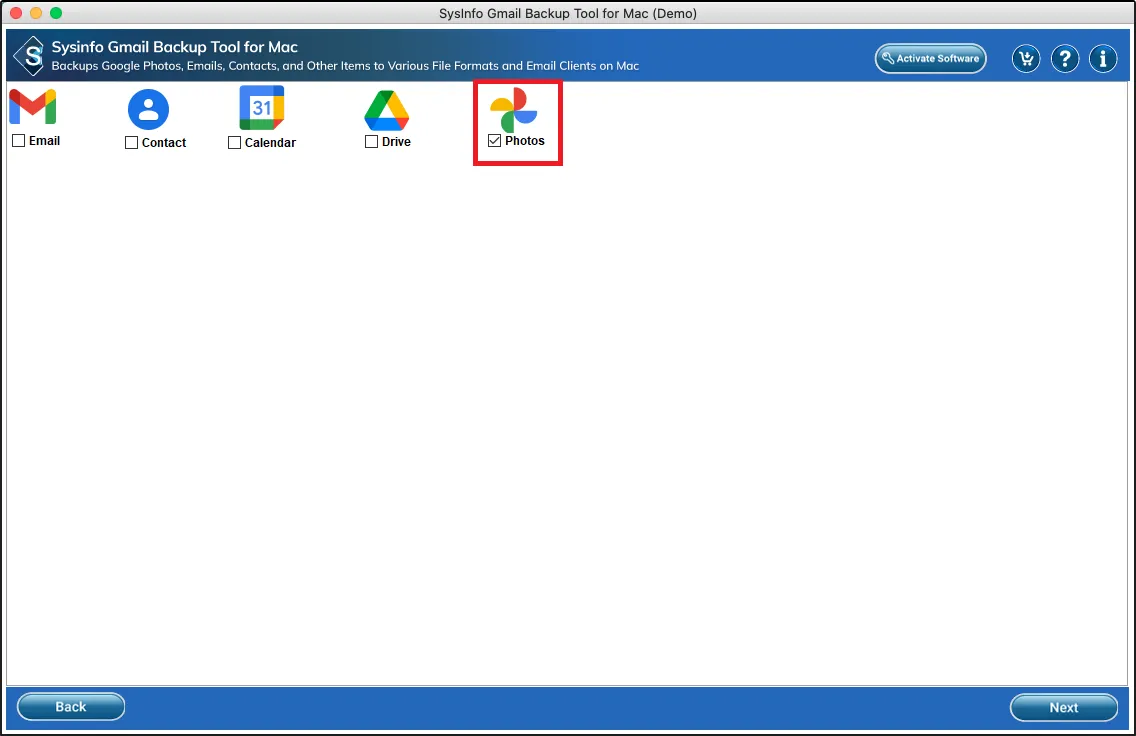
Task: Click the Calendar label text
Action: 270,143
